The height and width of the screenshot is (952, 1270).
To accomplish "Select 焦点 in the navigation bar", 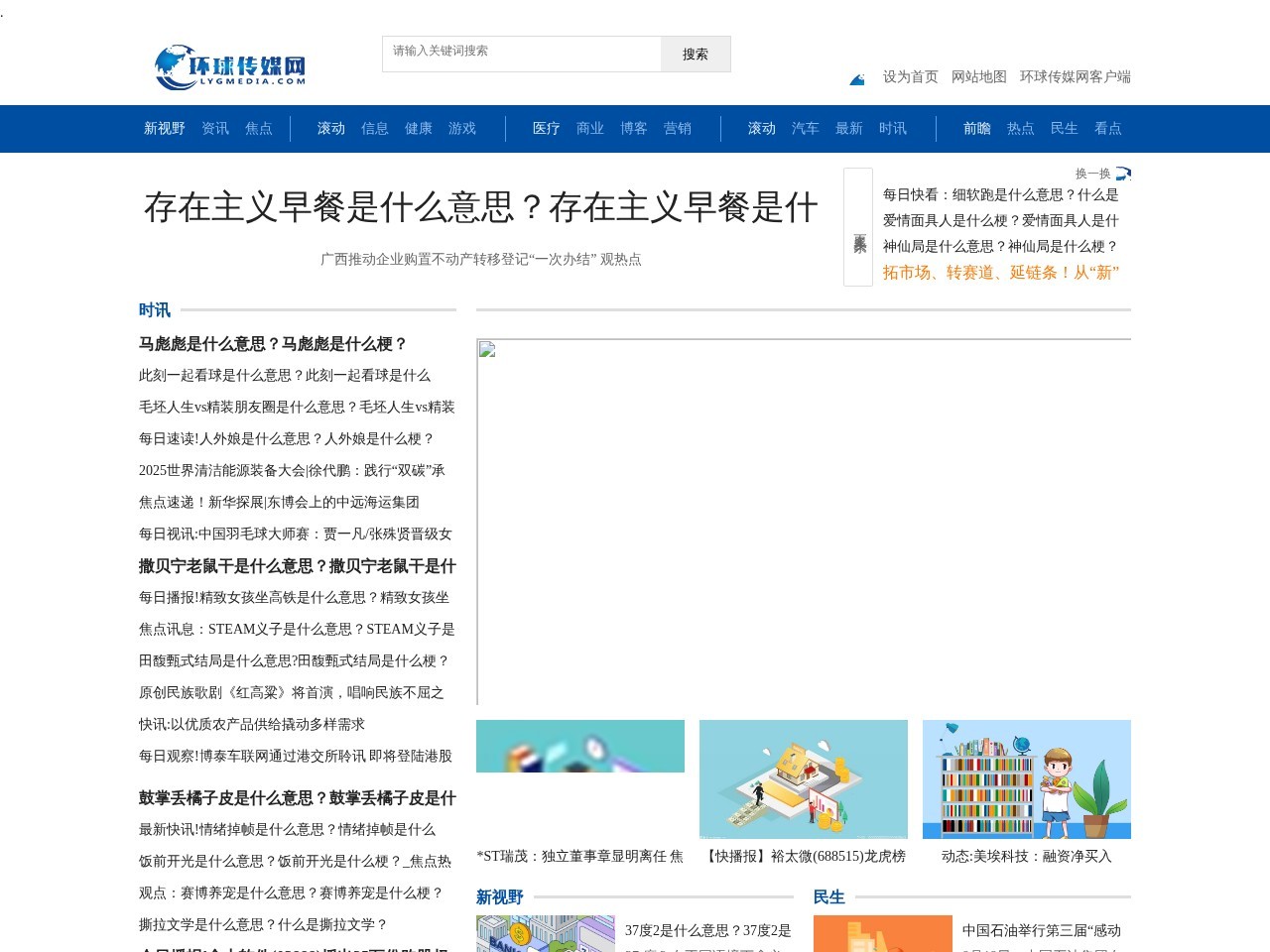I will click(x=259, y=128).
